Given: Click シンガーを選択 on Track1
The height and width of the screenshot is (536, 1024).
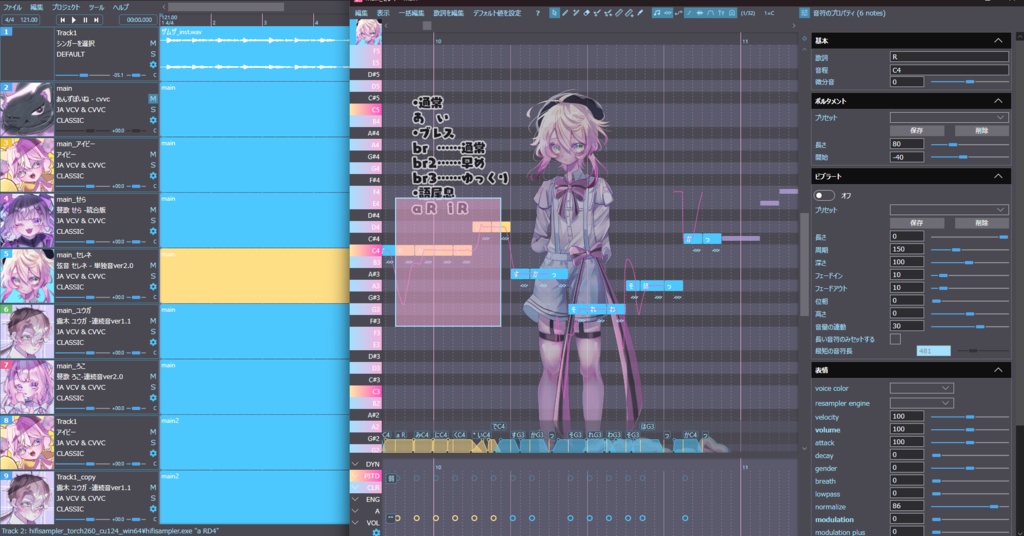Looking at the screenshot, I should (75, 43).
